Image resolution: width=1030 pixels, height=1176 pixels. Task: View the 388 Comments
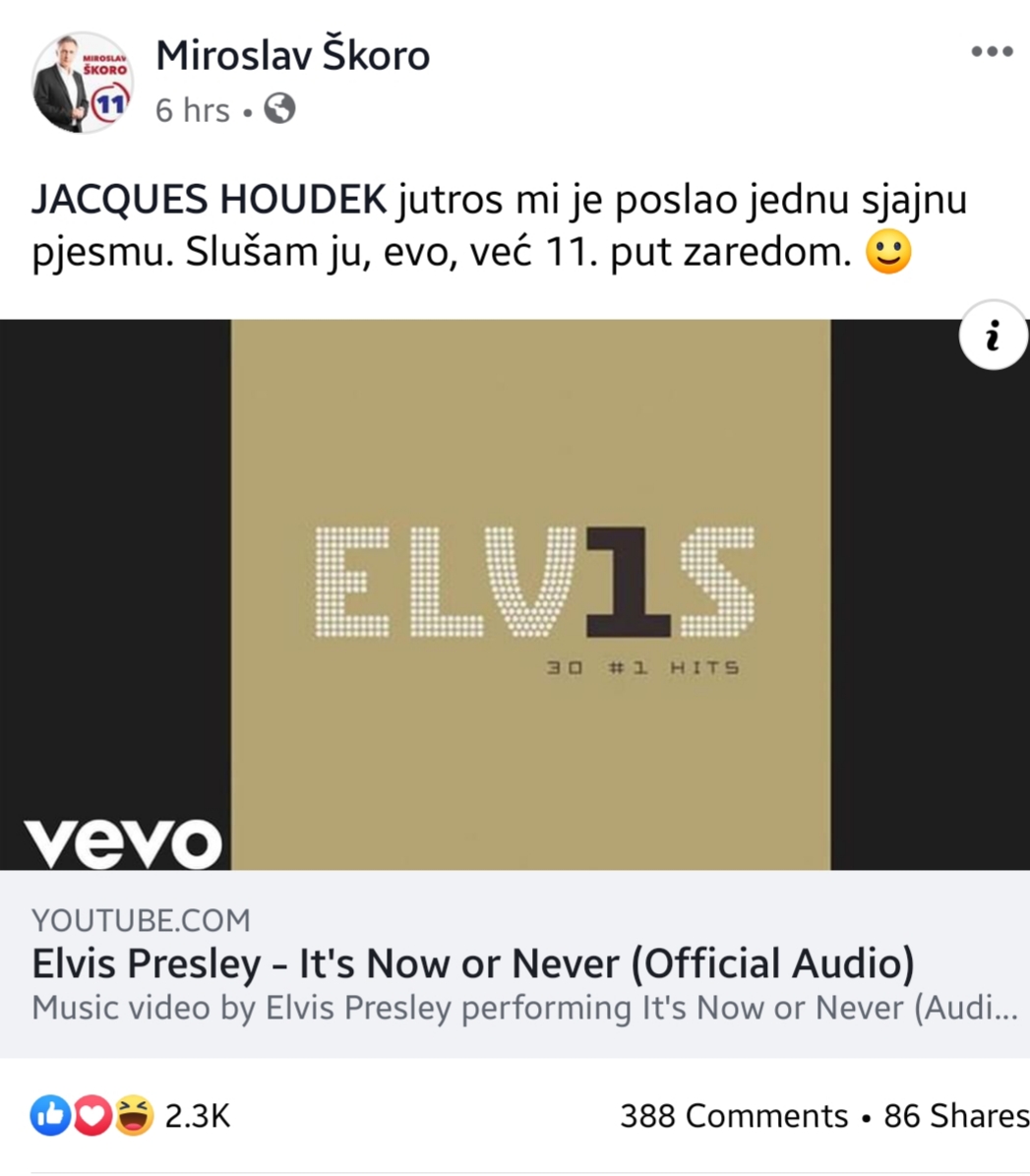pyautogui.click(x=734, y=1115)
